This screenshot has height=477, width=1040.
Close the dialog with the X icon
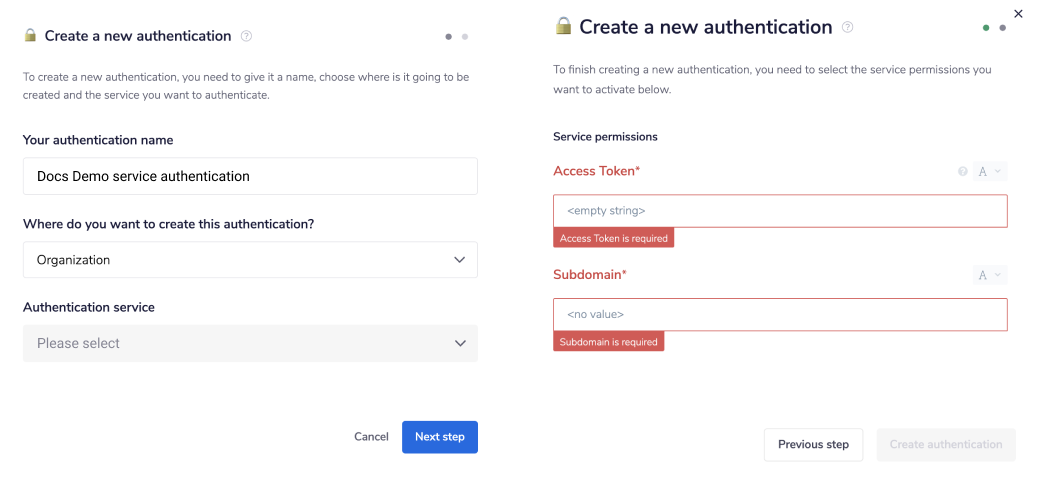[x=1019, y=14]
